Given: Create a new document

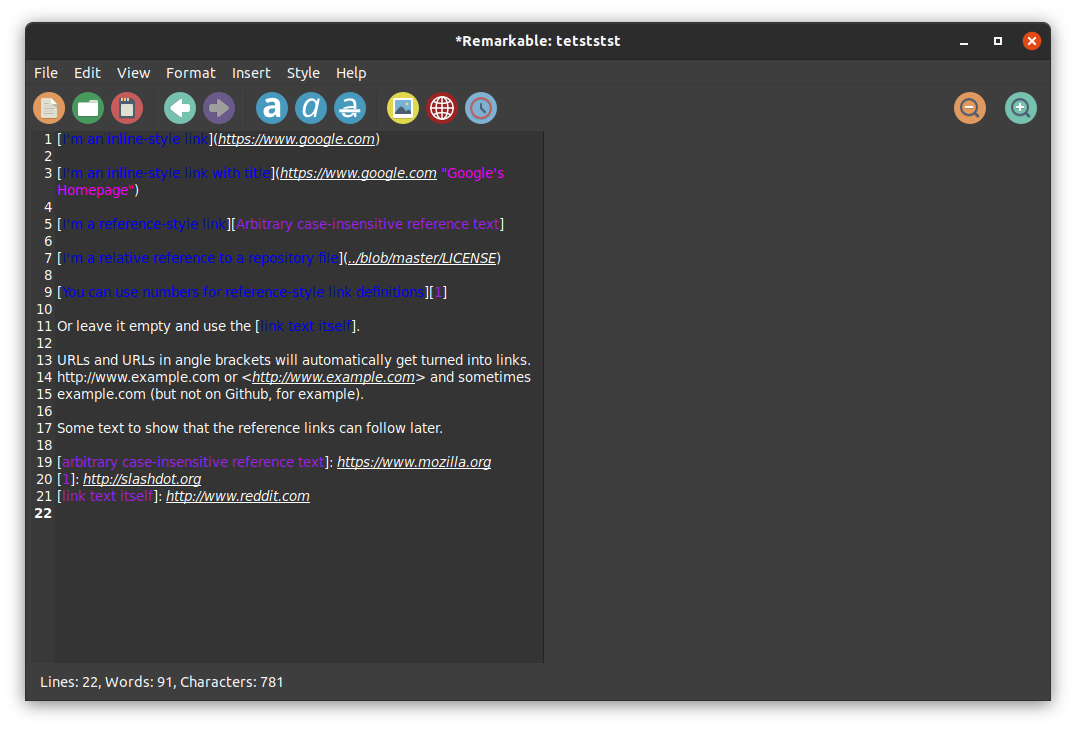Looking at the screenshot, I should tap(49, 108).
